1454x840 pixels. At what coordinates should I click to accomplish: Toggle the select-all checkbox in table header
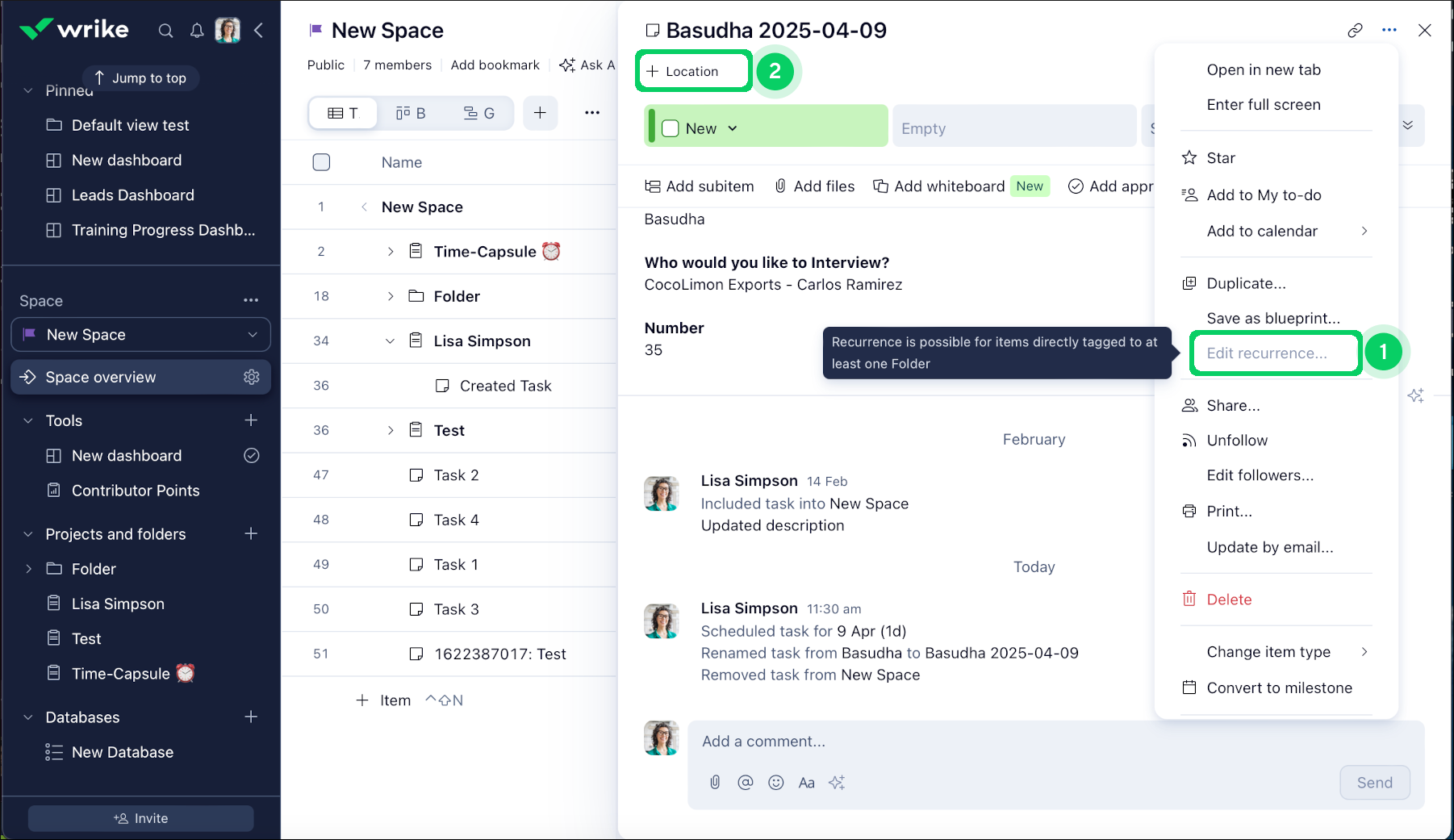[321, 162]
